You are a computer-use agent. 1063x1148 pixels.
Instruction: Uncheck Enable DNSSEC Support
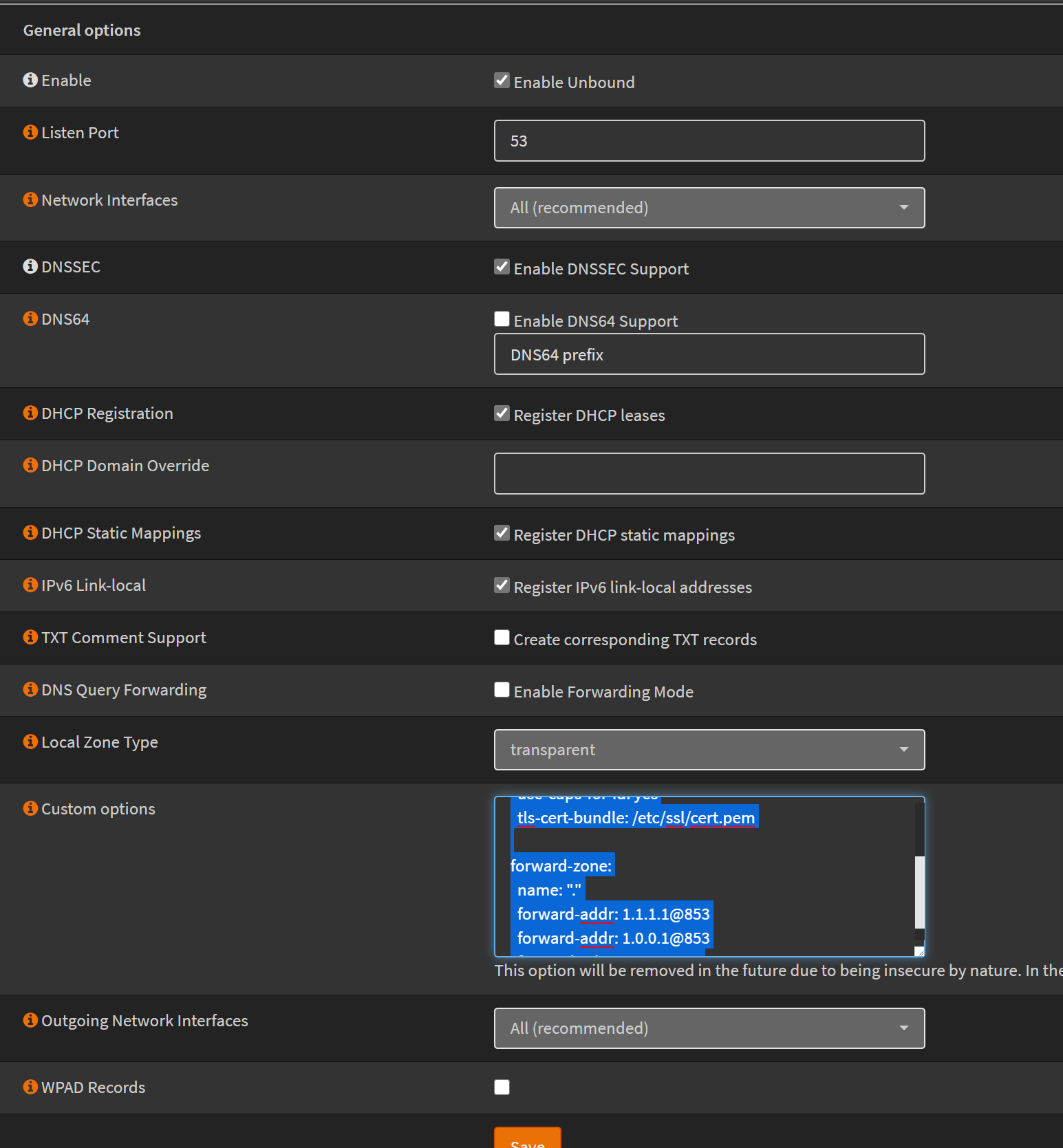[502, 267]
